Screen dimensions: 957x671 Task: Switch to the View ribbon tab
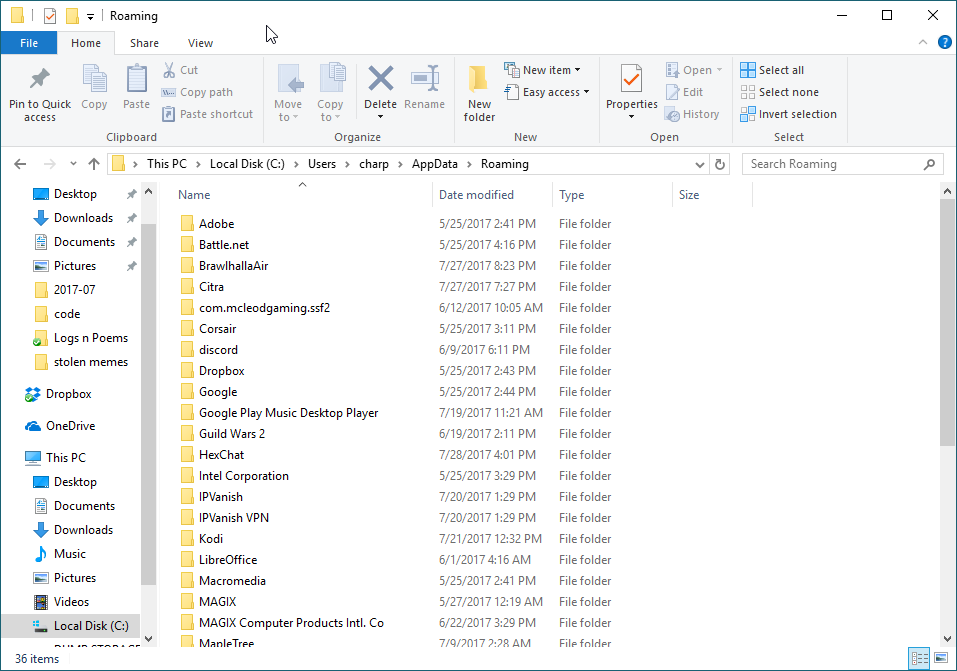tap(200, 43)
